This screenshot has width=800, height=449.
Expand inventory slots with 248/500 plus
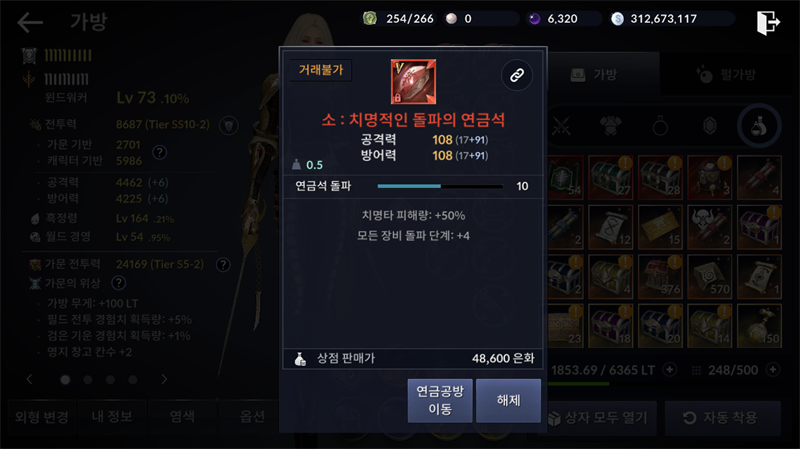point(773,369)
